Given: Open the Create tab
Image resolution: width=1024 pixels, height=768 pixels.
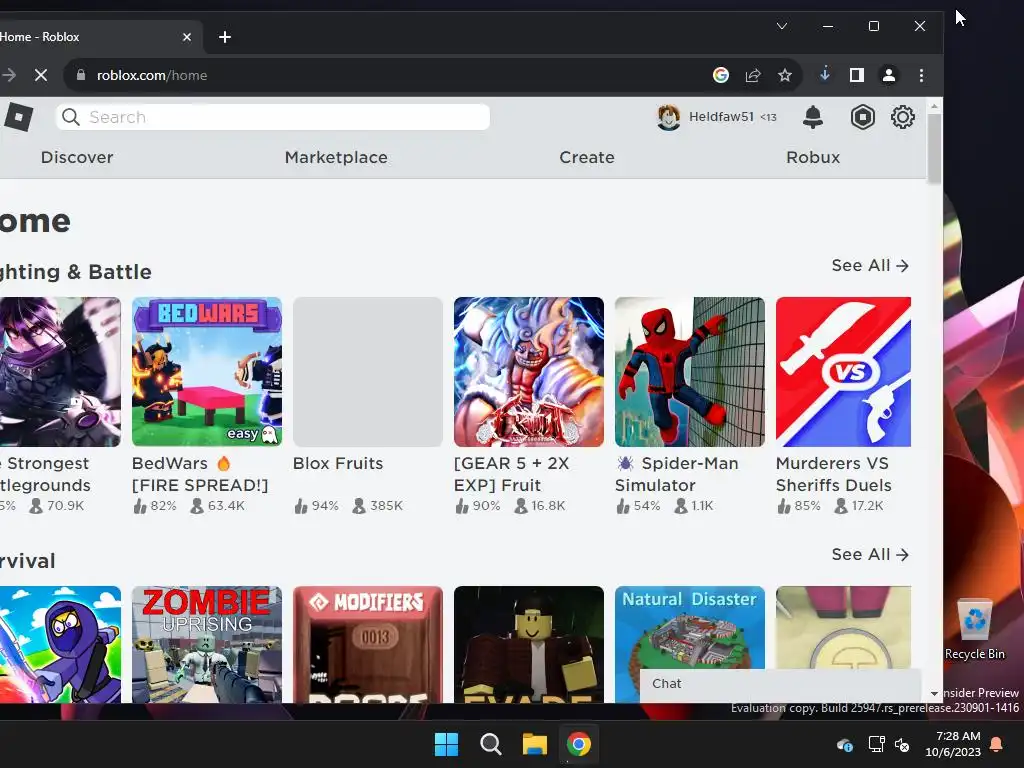Looking at the screenshot, I should coord(586,157).
